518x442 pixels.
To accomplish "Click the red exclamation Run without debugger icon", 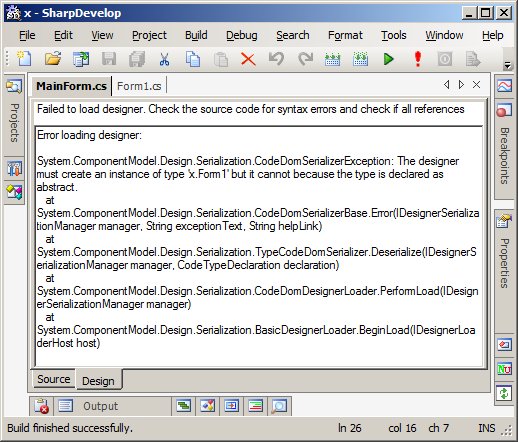I will pyautogui.click(x=418, y=59).
